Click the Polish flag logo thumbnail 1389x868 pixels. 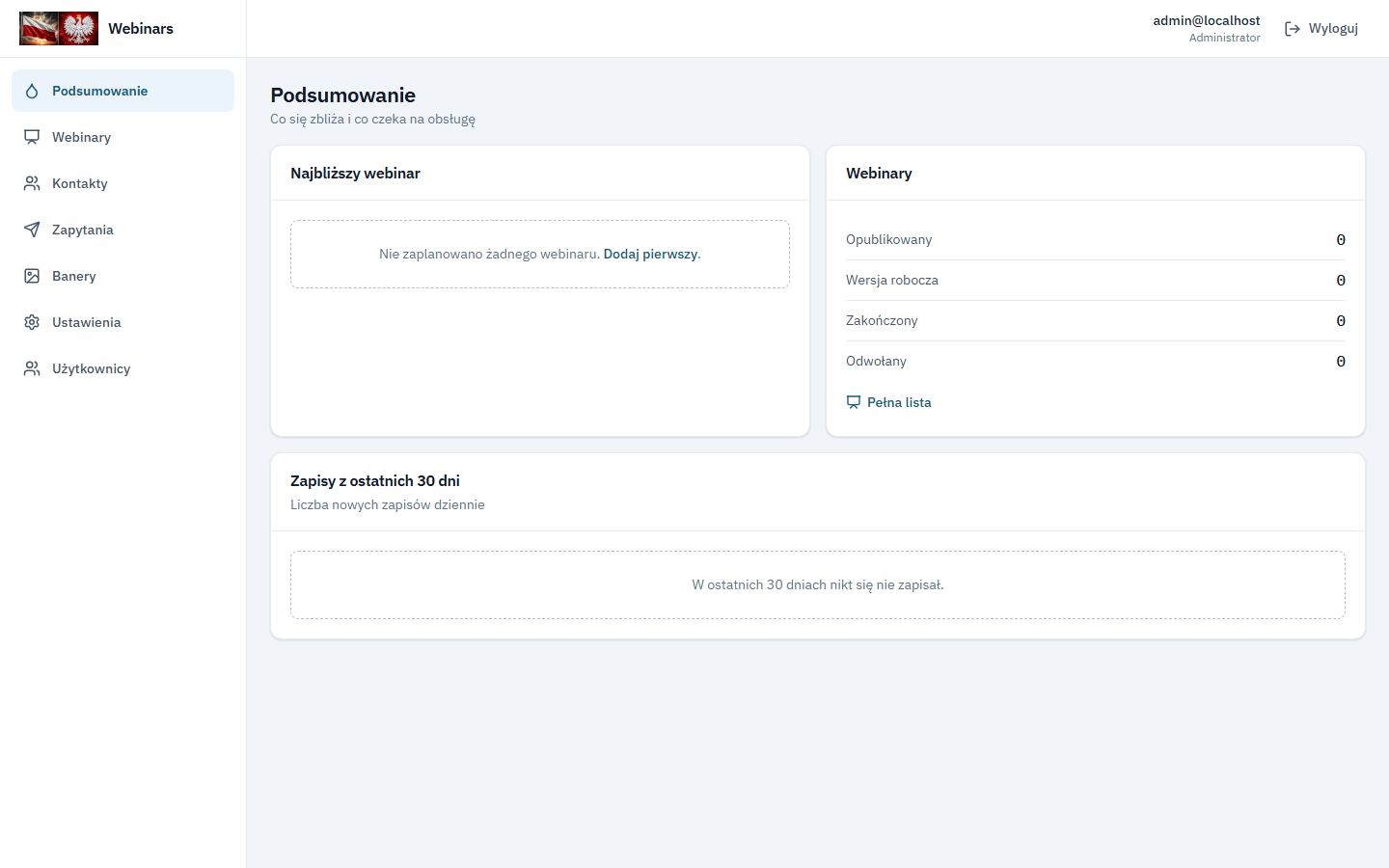[59, 29]
